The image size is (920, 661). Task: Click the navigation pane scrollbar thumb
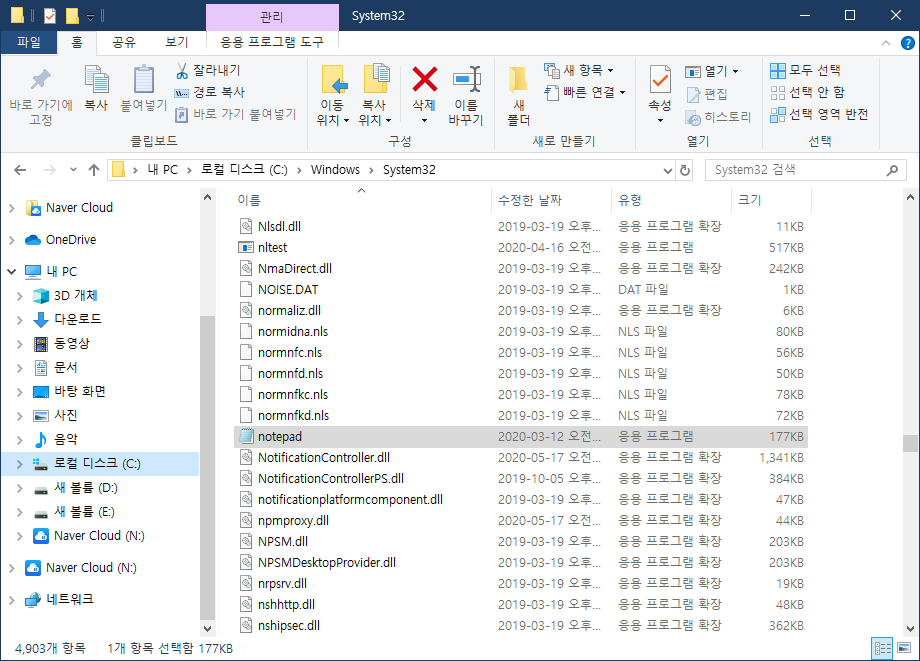[x=207, y=467]
